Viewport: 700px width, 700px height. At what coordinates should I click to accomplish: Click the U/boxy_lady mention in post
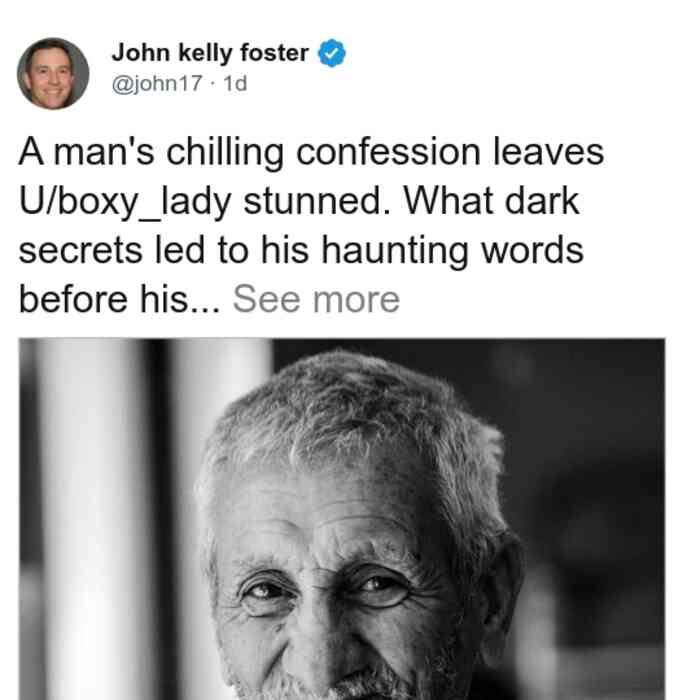pos(125,202)
